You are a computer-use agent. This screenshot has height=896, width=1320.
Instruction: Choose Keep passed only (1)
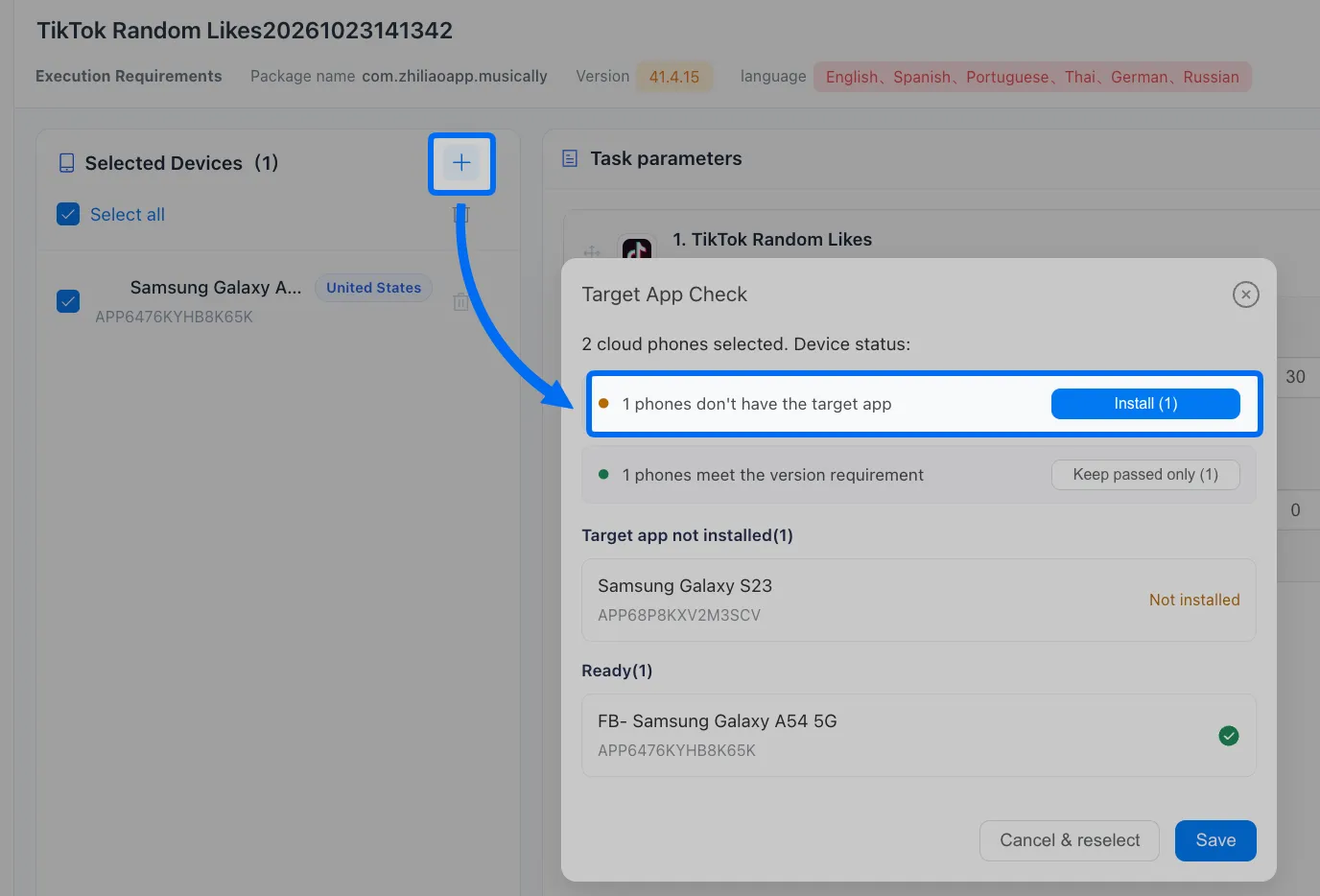pos(1145,475)
